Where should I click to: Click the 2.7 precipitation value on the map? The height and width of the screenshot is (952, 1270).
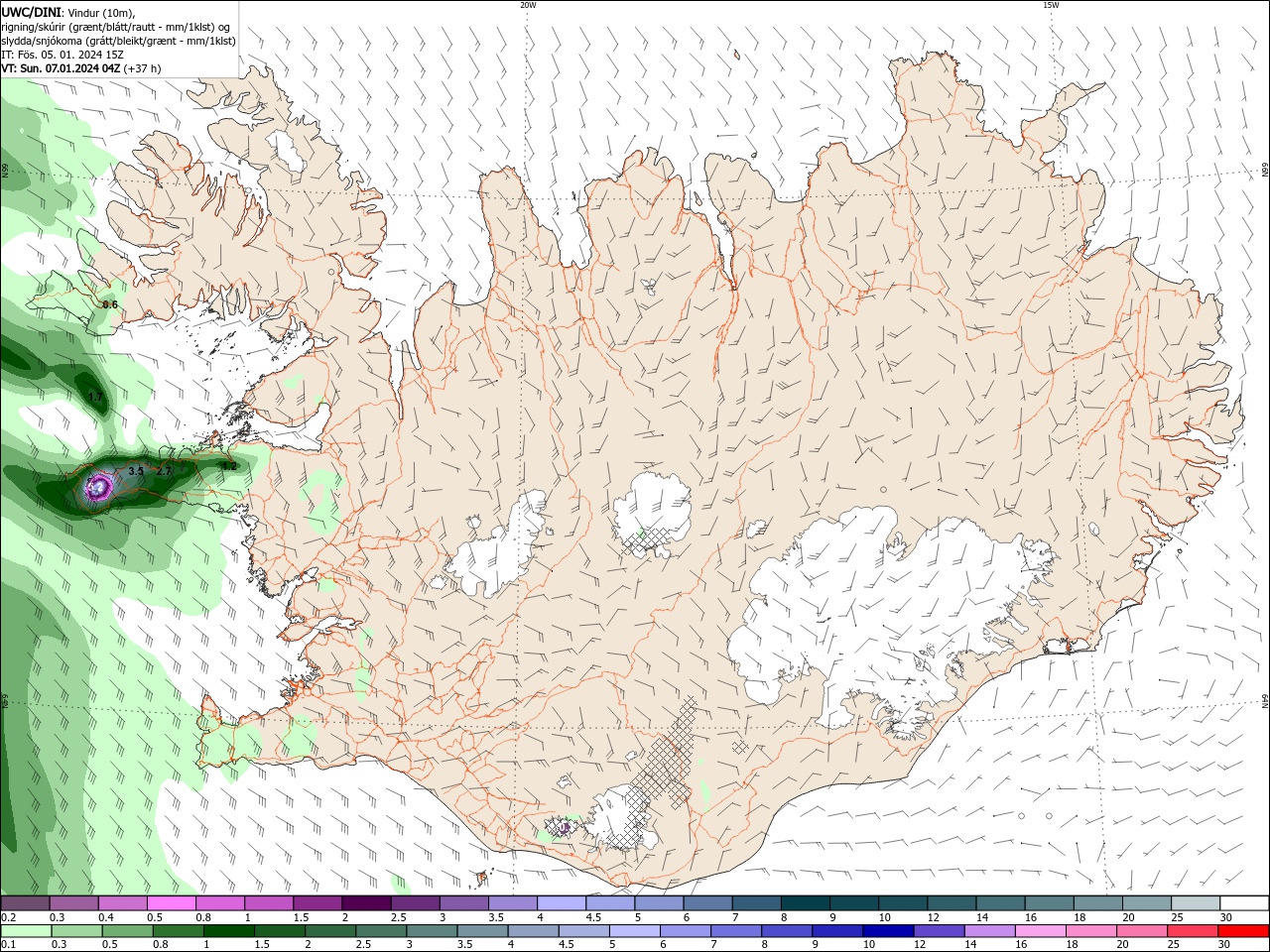point(165,471)
